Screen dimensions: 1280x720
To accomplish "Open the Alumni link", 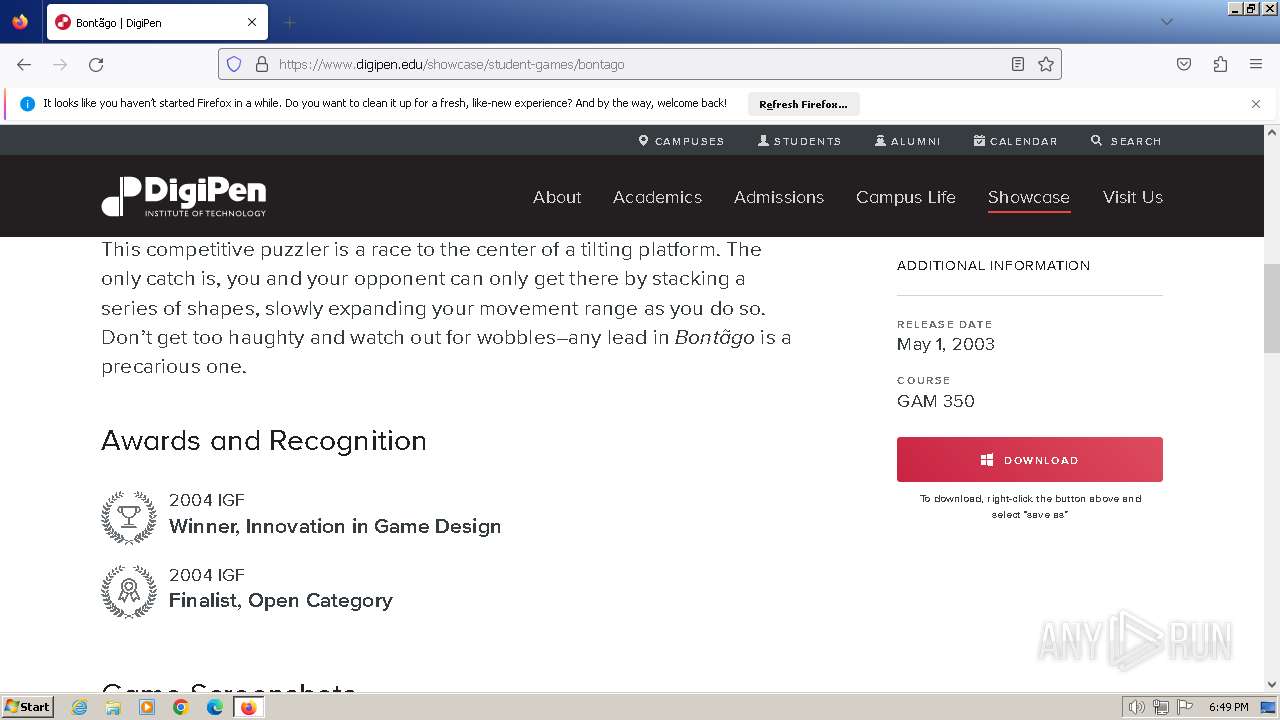I will click(x=908, y=141).
